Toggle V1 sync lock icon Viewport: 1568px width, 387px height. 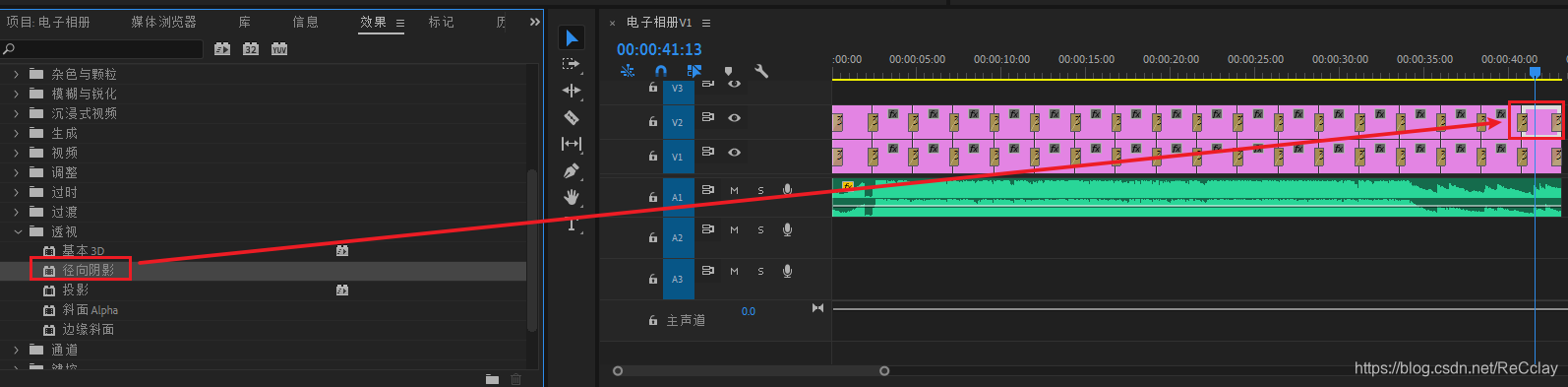(707, 151)
